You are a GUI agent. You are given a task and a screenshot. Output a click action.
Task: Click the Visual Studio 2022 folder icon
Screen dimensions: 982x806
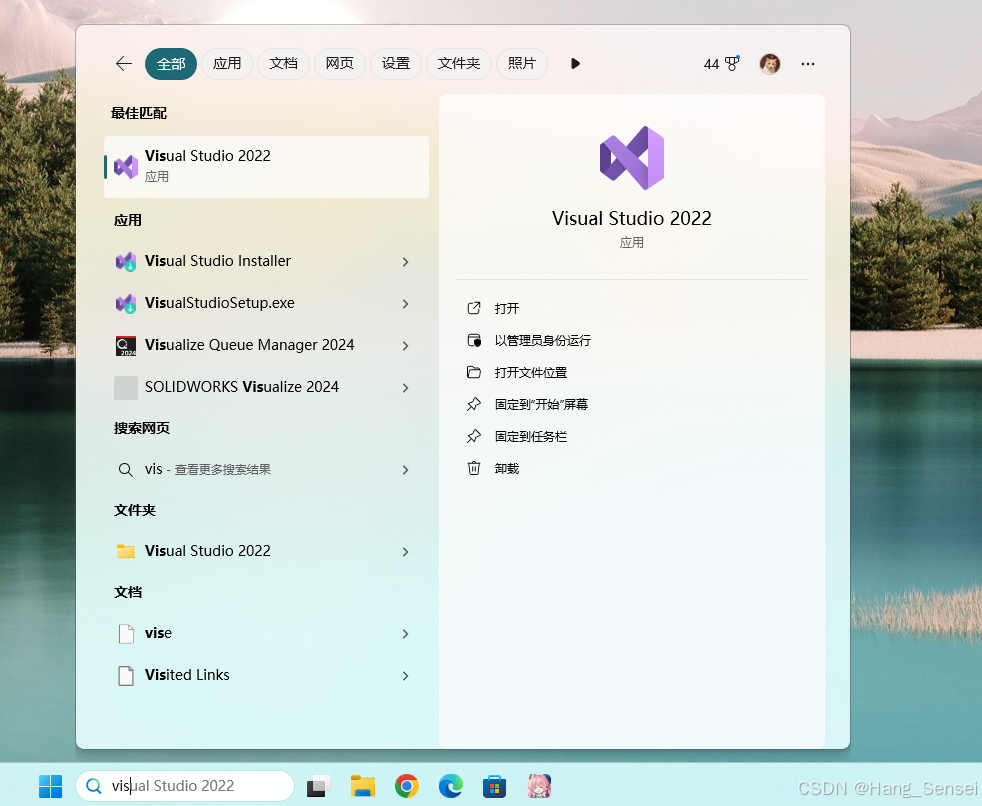126,551
